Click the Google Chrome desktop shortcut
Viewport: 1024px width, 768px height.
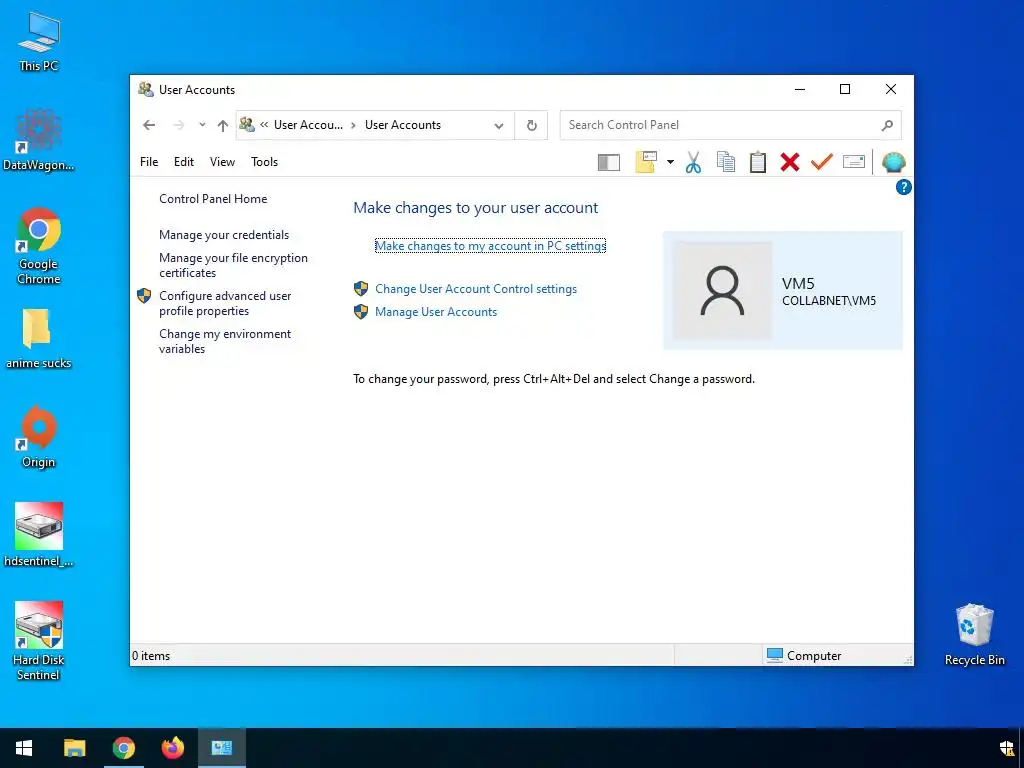coord(39,246)
